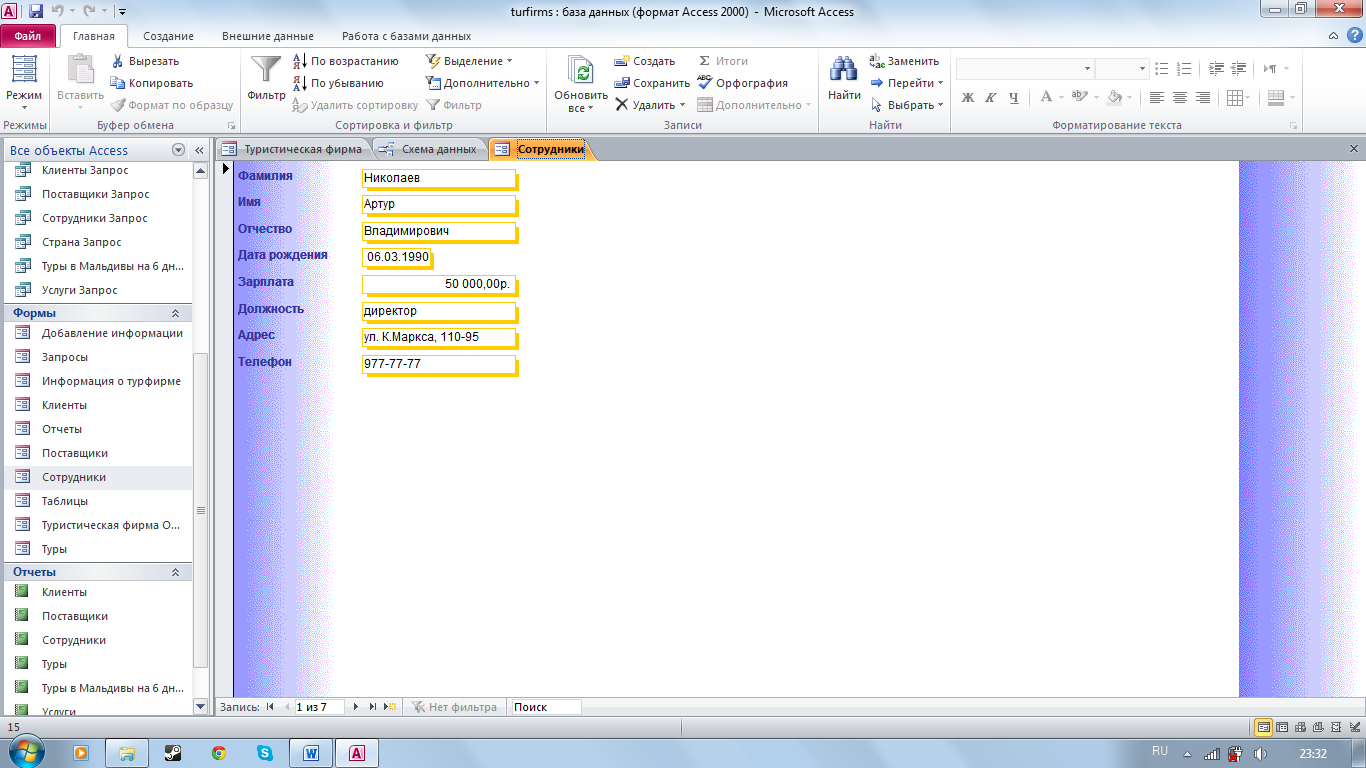This screenshot has height=768, width=1366.
Task: Sort descending with По убыванию
Action: (x=338, y=83)
